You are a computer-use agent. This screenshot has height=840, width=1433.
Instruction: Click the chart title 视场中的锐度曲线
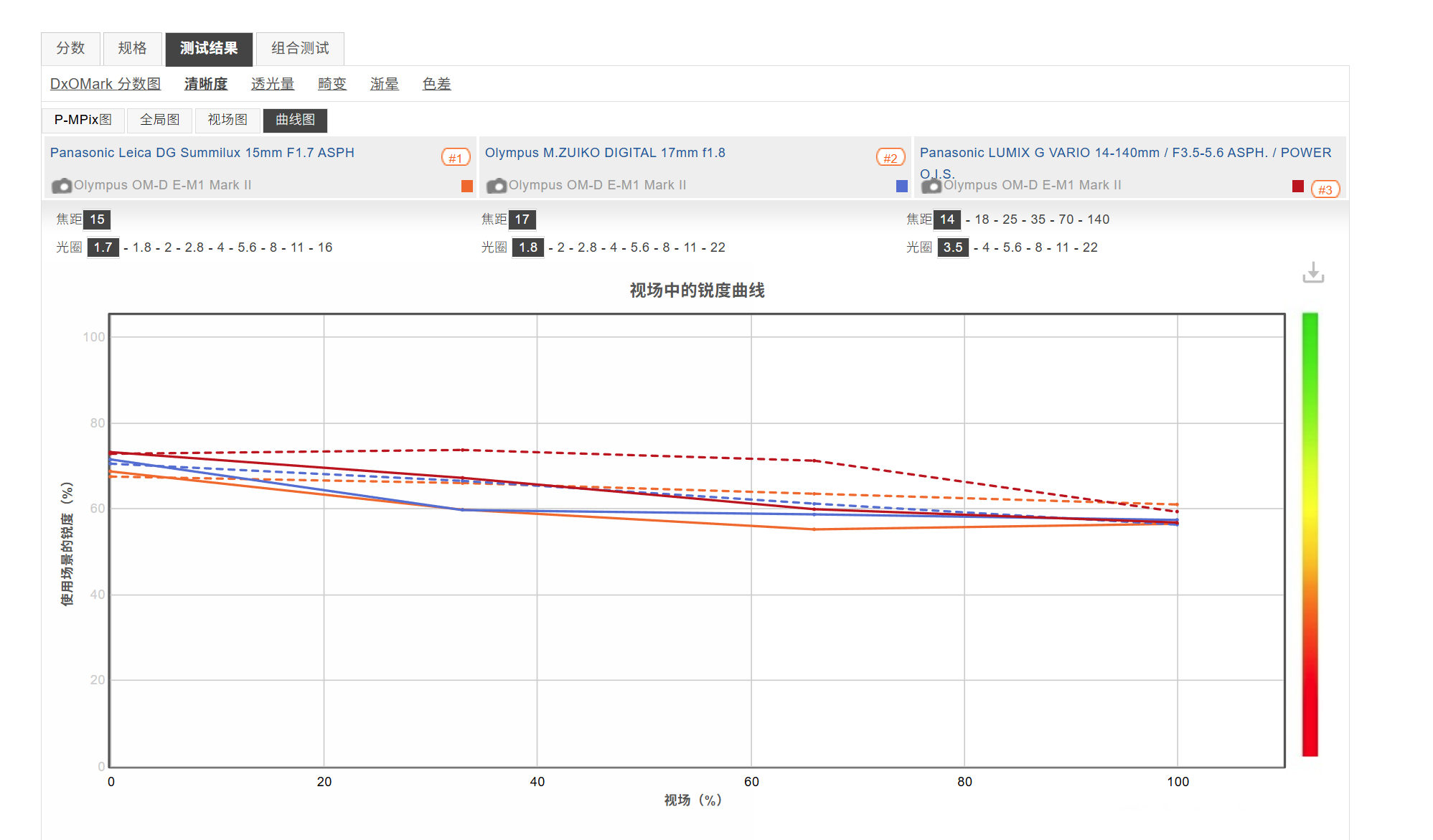697,291
